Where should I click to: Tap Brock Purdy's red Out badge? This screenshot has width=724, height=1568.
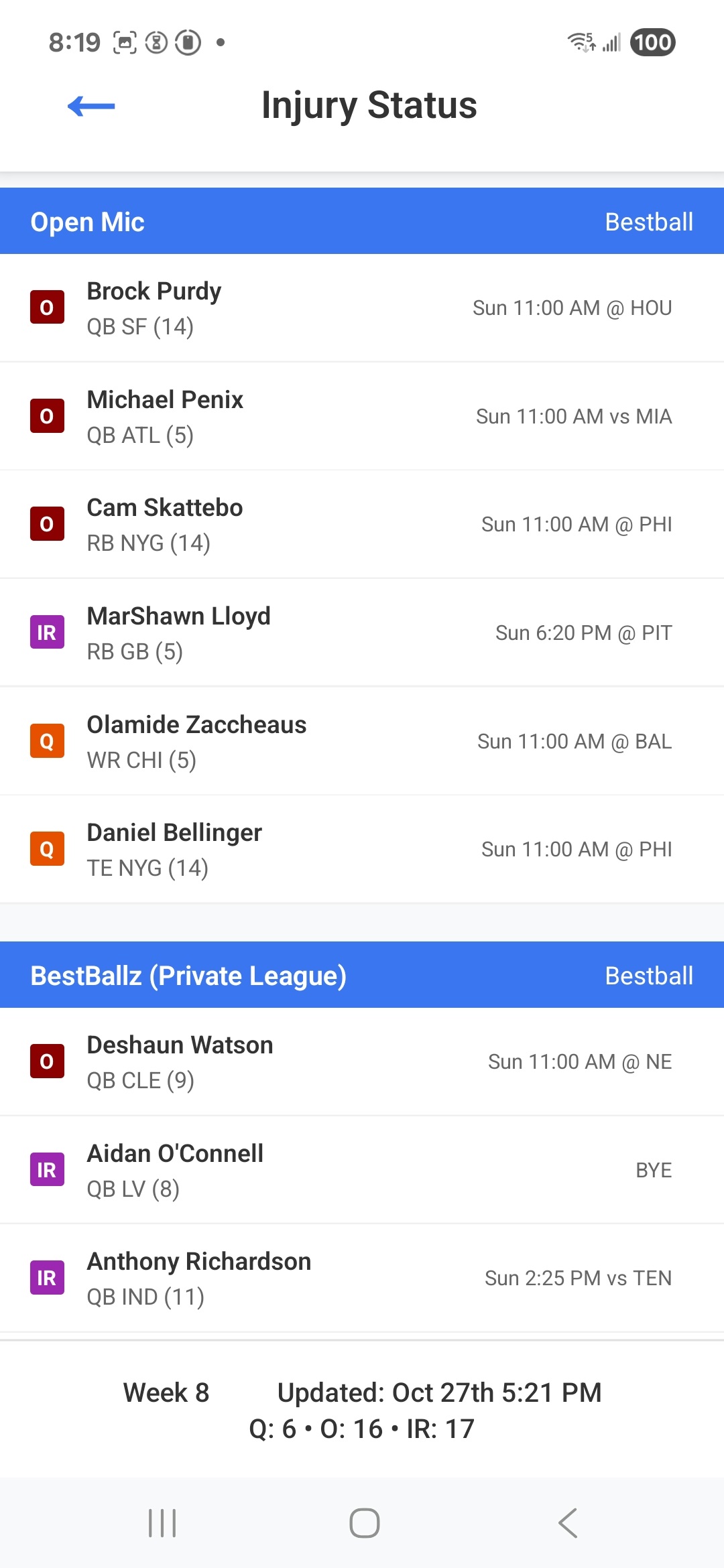coord(47,308)
